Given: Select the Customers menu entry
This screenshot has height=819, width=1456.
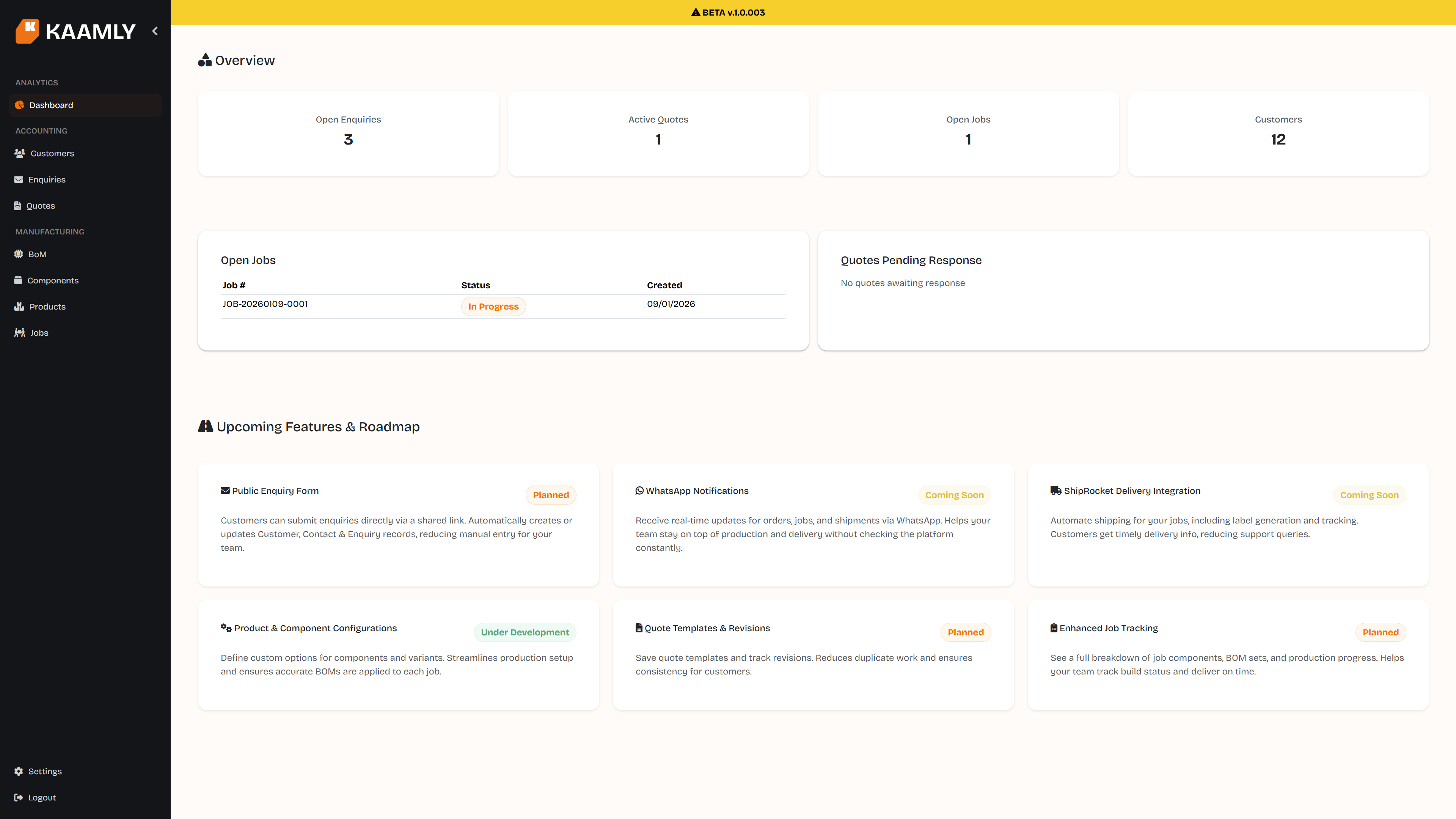Looking at the screenshot, I should (52, 153).
